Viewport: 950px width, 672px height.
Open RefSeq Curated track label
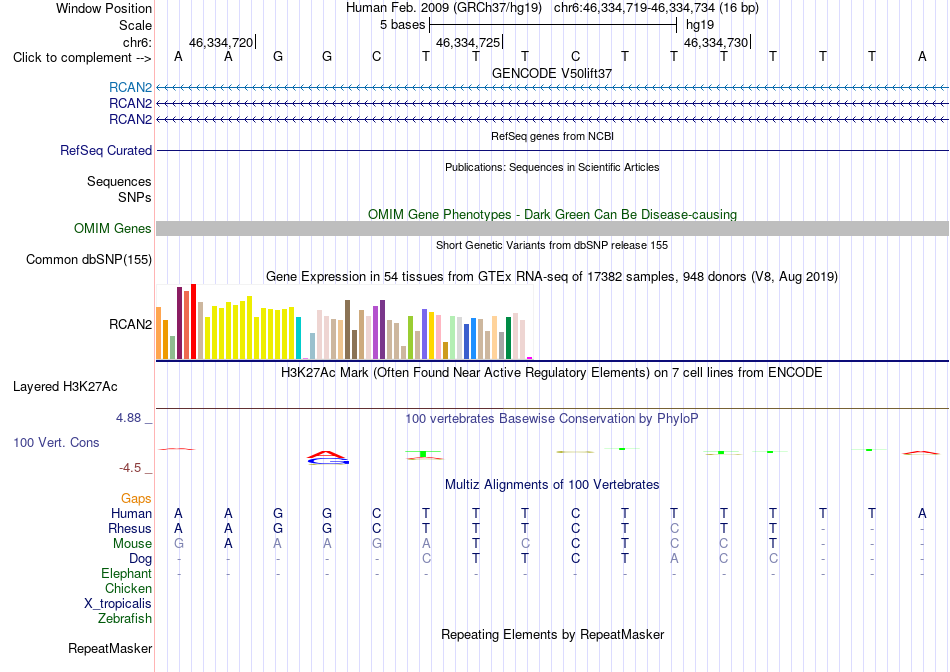coord(106,150)
